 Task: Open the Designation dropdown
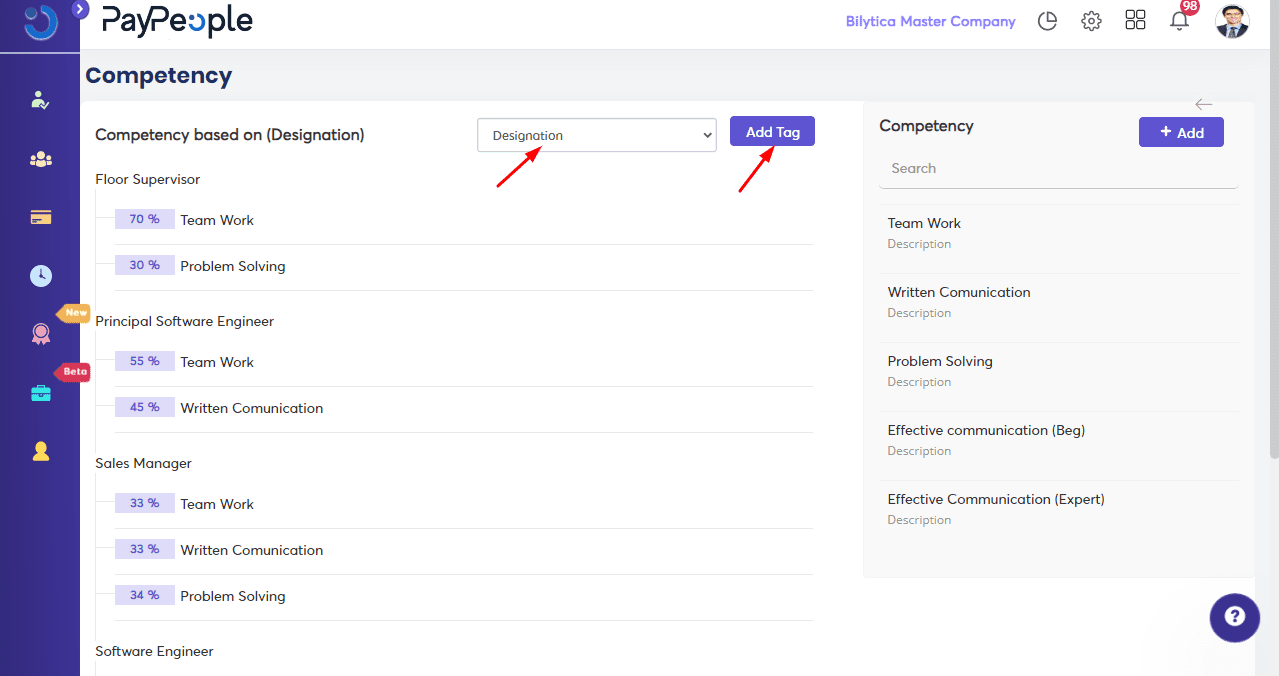pos(597,136)
